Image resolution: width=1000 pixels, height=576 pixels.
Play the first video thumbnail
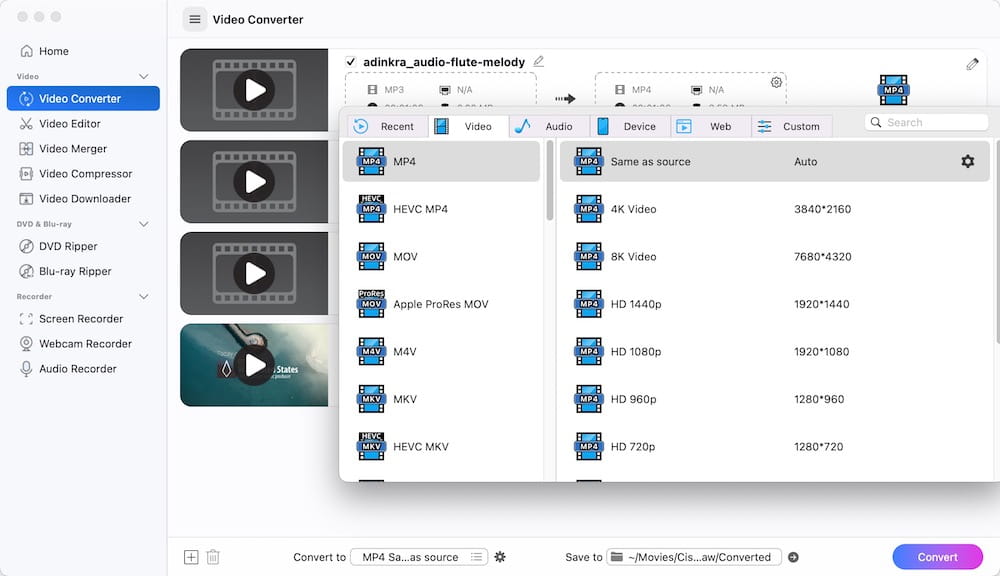click(254, 90)
